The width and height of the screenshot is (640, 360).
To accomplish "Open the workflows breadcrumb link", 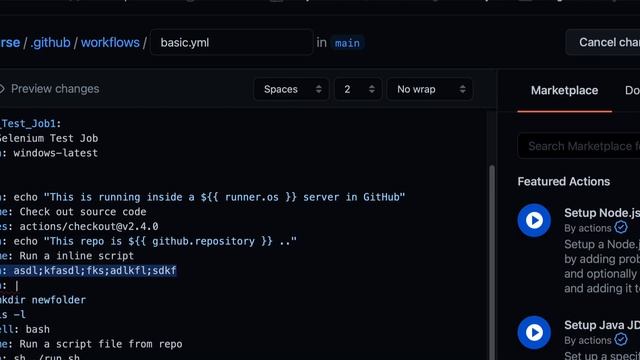I will [x=110, y=42].
